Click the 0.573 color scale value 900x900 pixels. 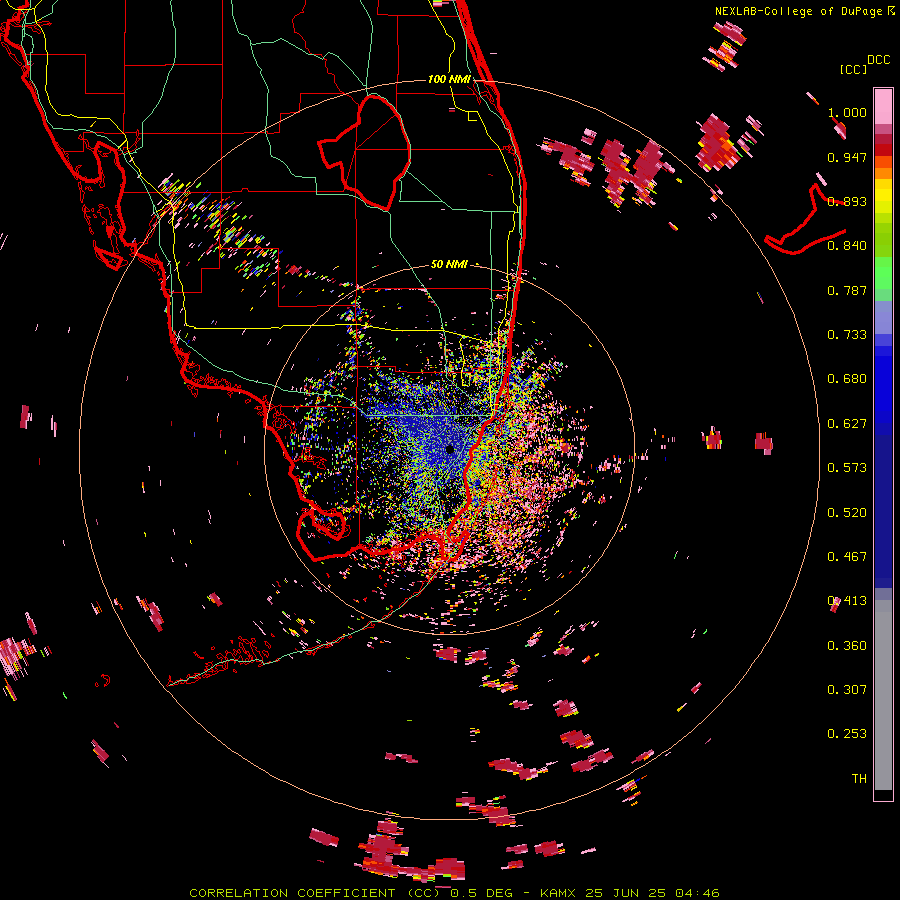pyautogui.click(x=847, y=468)
